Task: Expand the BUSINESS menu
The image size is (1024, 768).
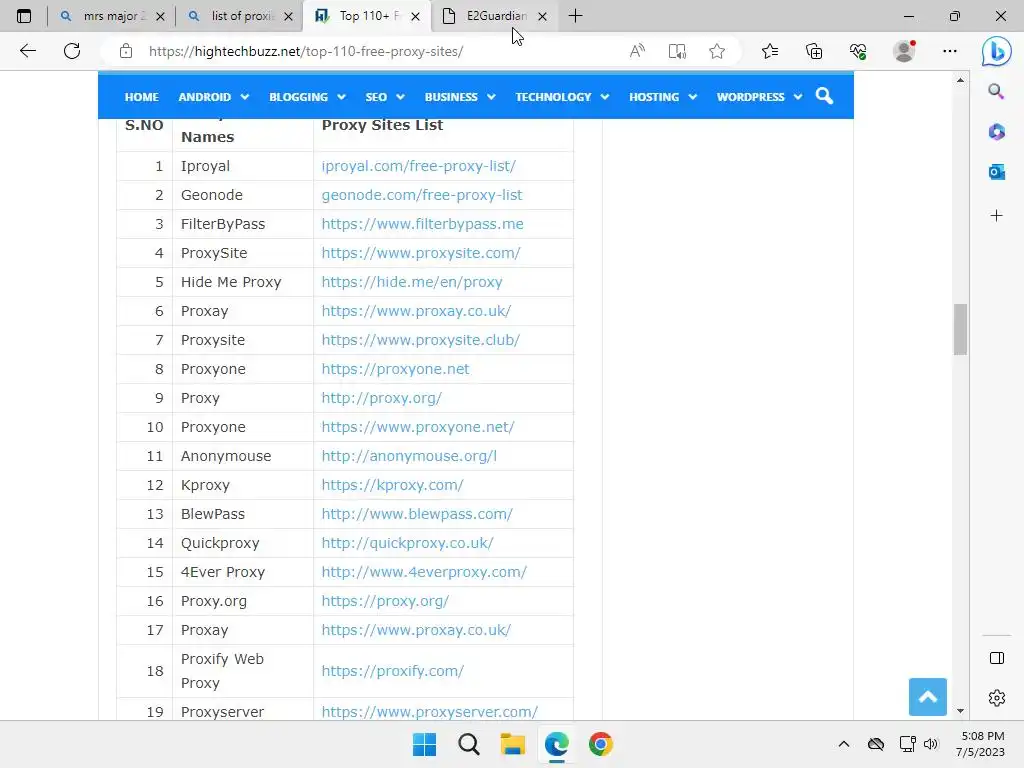Action: click(x=460, y=97)
